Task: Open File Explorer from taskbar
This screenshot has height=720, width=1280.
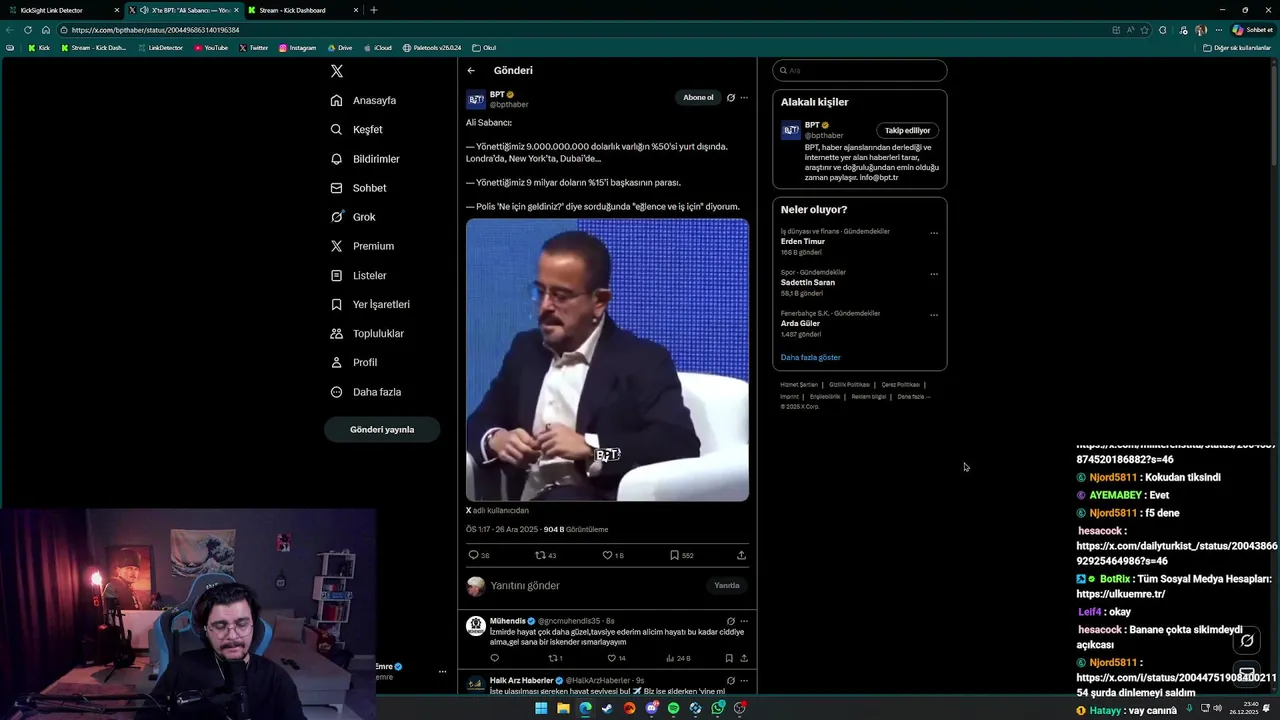Action: (x=563, y=708)
